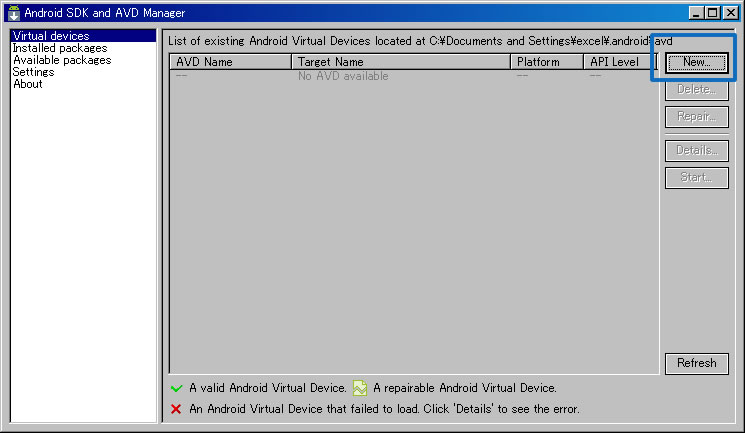Click 'A repairable Android Virtual Device.' legend text
This screenshot has height=433, width=745.
pos(465,388)
